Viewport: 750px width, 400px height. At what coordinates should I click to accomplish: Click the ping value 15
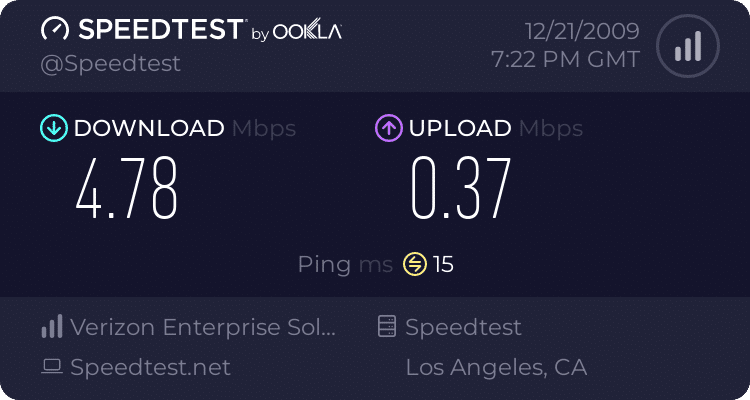pyautogui.click(x=443, y=264)
